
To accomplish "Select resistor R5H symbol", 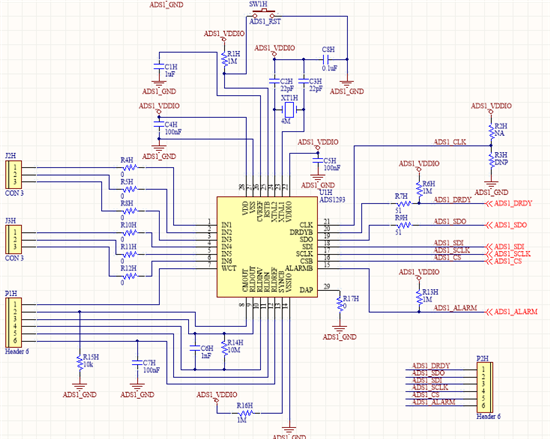I will point(130,189).
